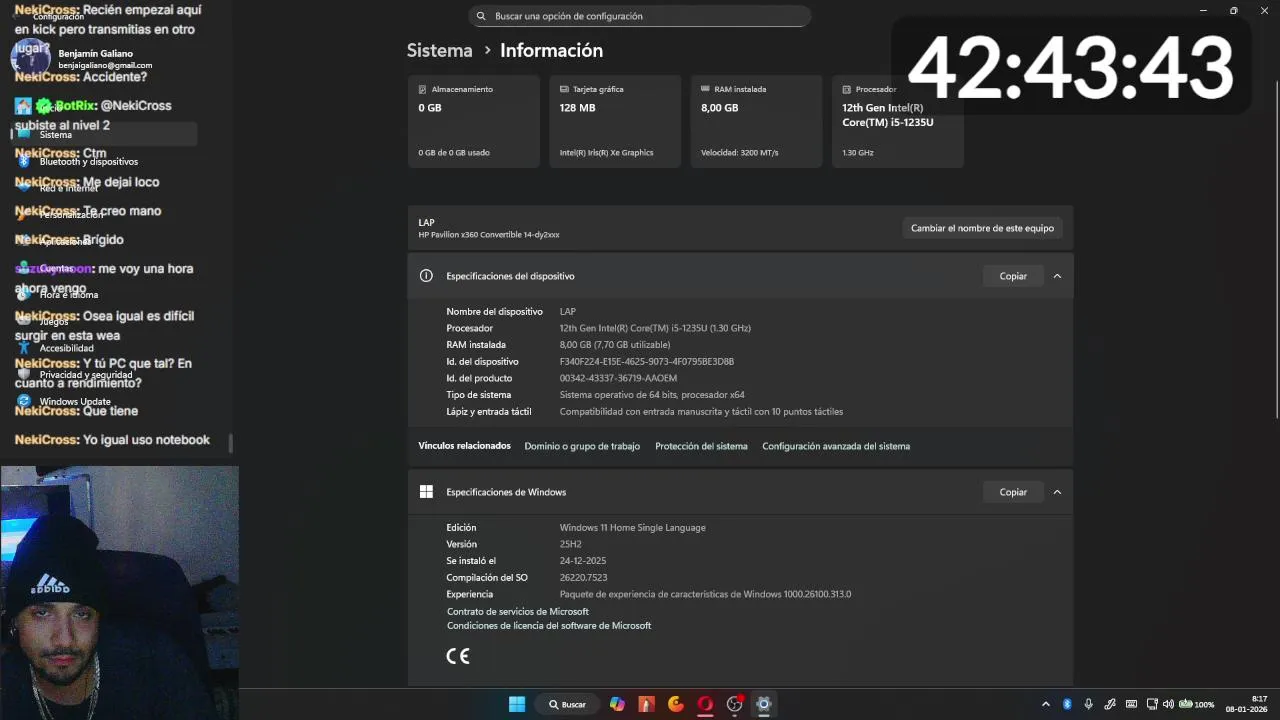Open Condiciones de licencia del software link
Viewport: 1280px width, 720px height.
(549, 625)
